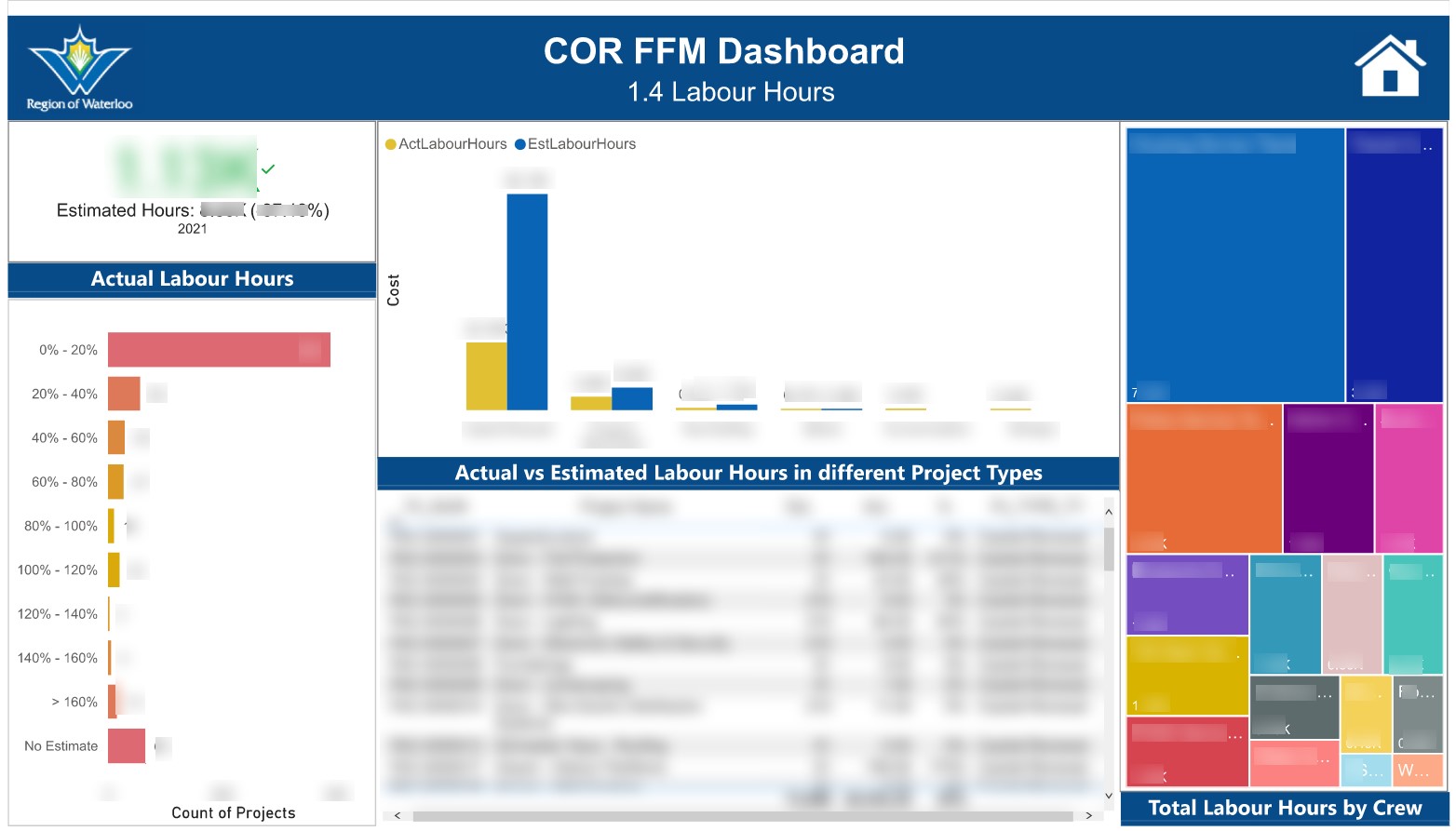The width and height of the screenshot is (1456, 831).
Task: Select the '0% - 20%' bar in the bar chart
Action: pyautogui.click(x=218, y=349)
